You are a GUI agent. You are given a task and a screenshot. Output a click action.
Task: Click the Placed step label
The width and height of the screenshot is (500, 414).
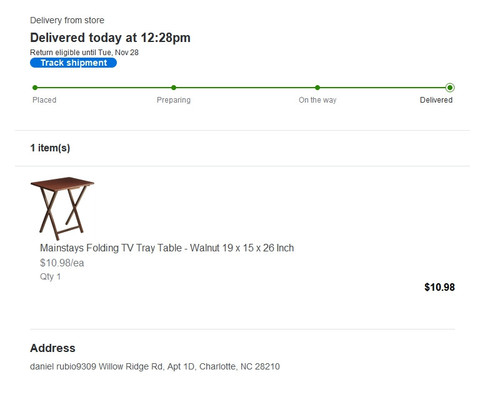(x=44, y=100)
